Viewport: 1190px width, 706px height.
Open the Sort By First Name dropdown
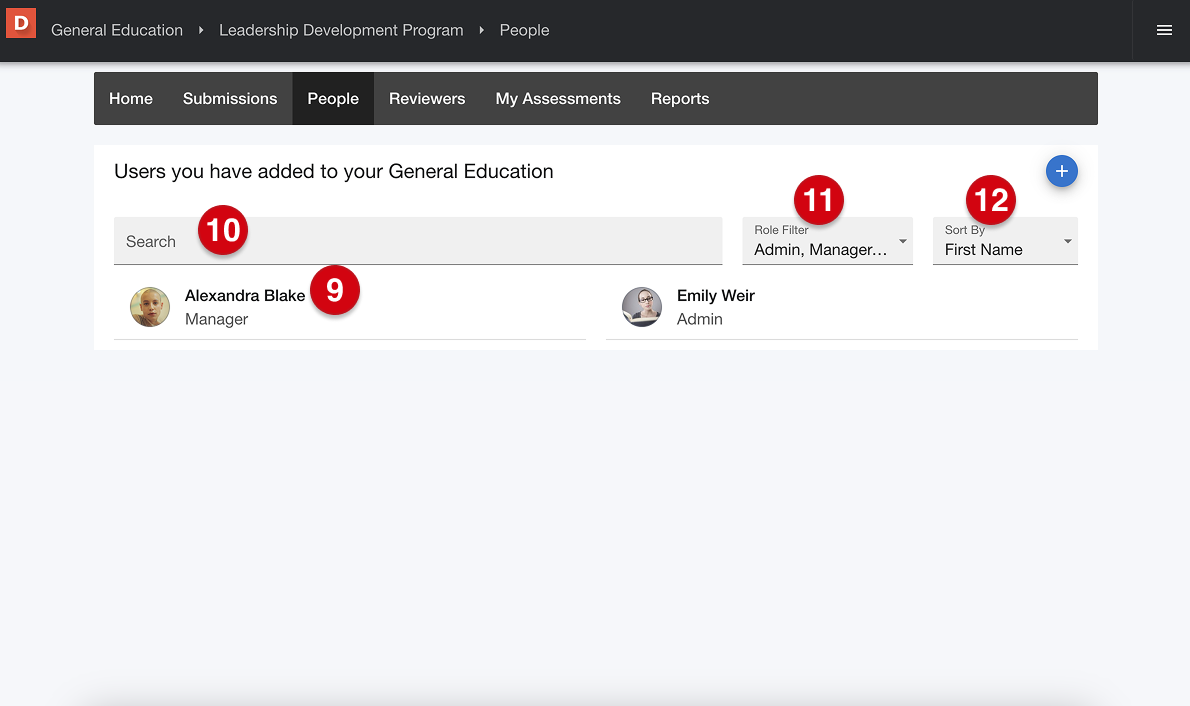click(1005, 241)
